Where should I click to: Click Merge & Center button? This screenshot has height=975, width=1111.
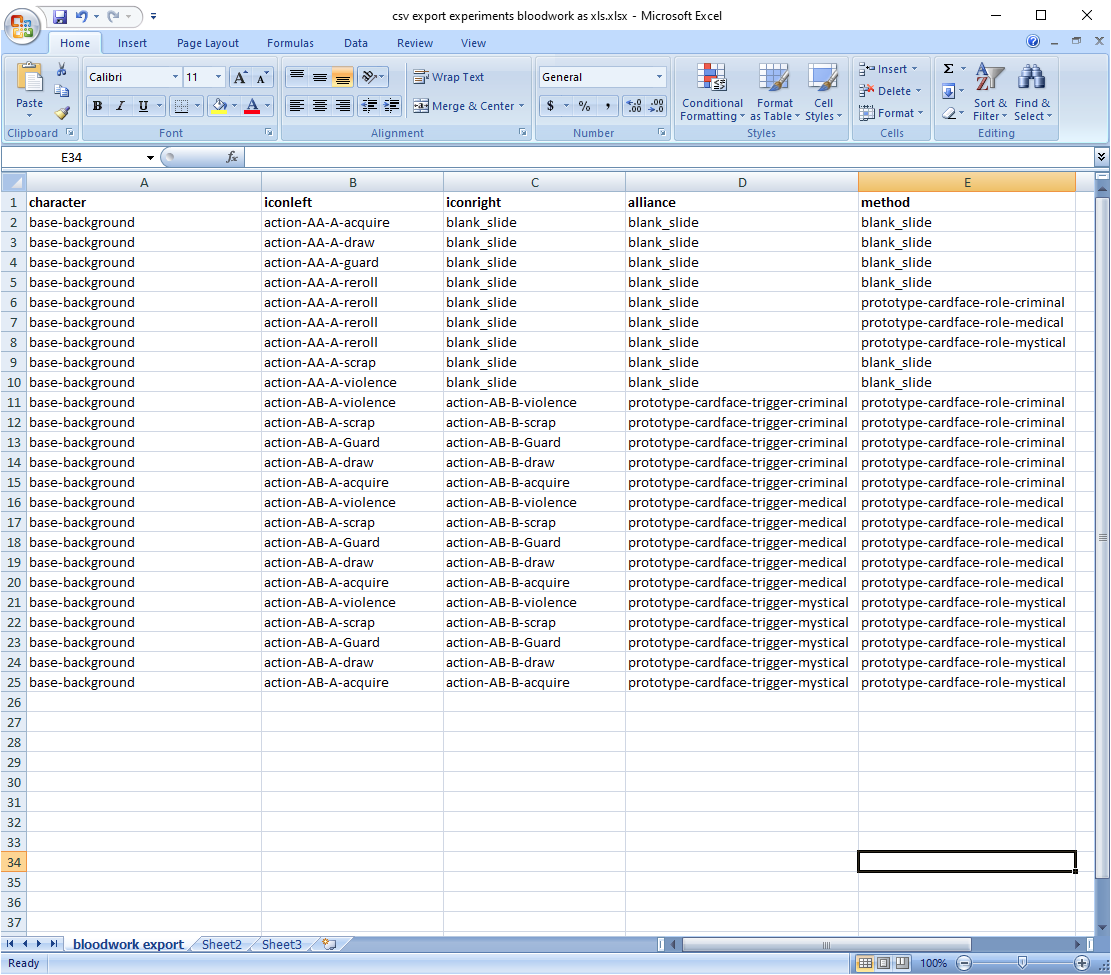click(464, 106)
